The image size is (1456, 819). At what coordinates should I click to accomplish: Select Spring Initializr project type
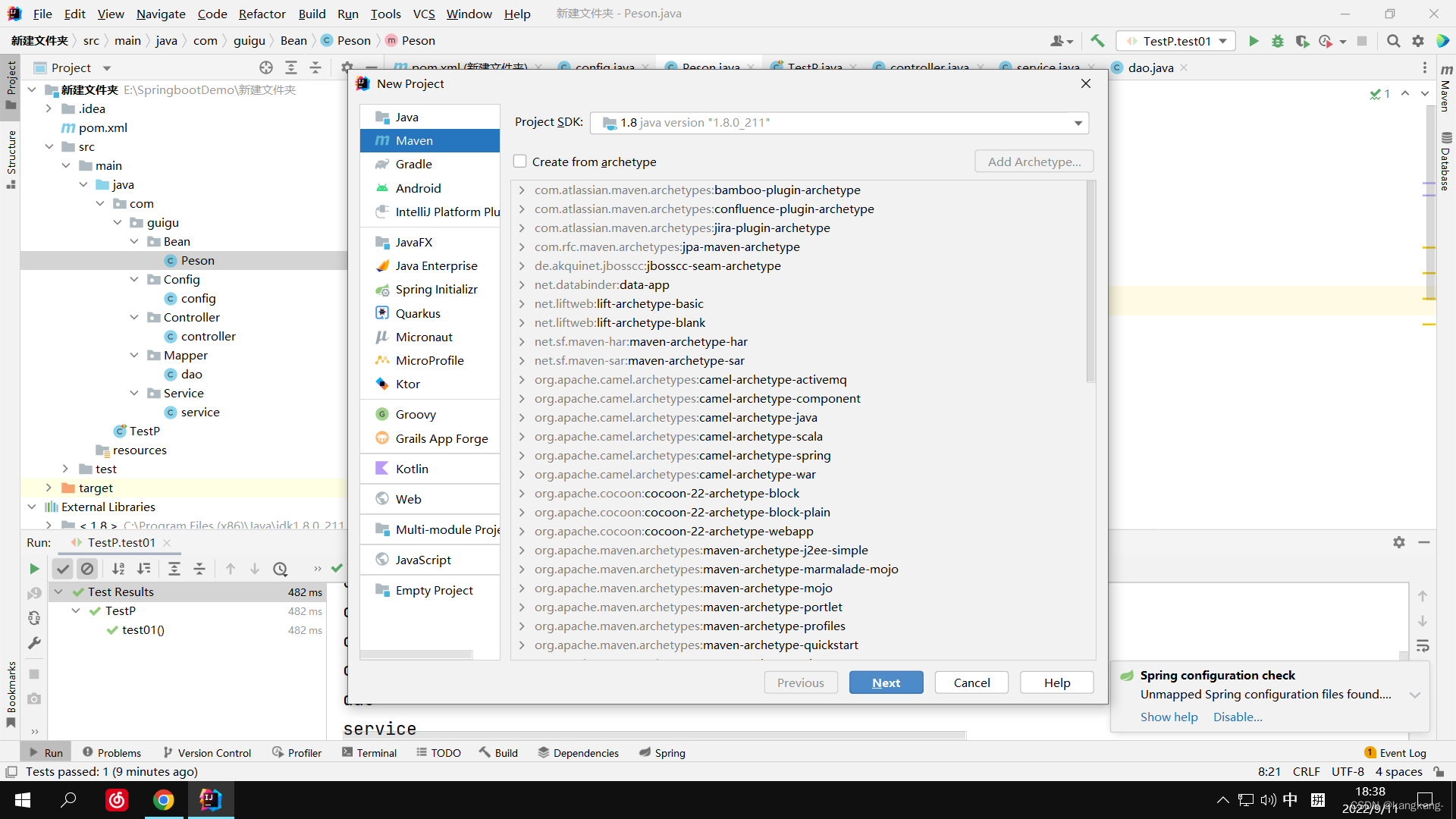(x=436, y=289)
